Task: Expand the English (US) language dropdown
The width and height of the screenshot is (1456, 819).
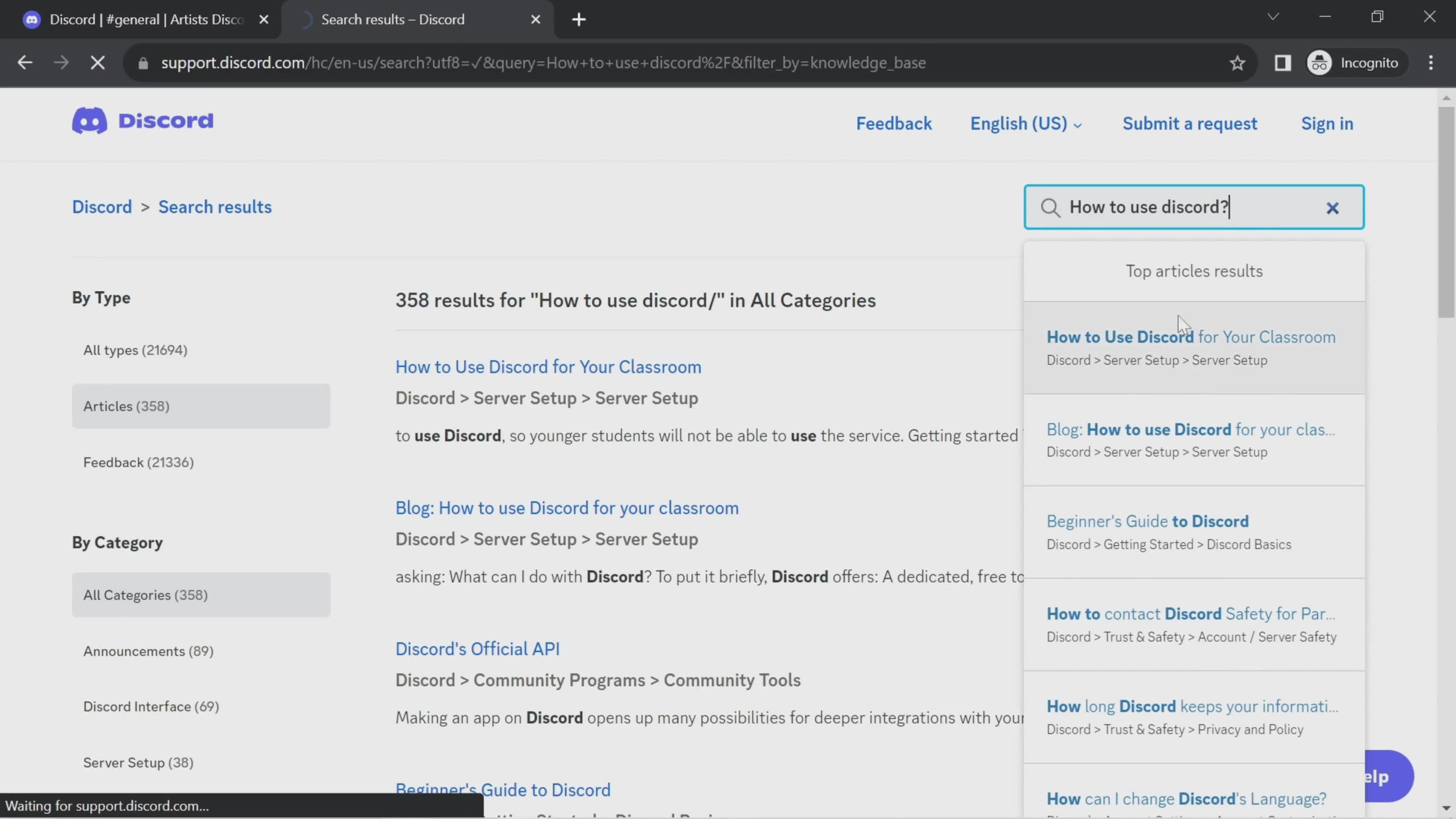Action: tap(1026, 124)
